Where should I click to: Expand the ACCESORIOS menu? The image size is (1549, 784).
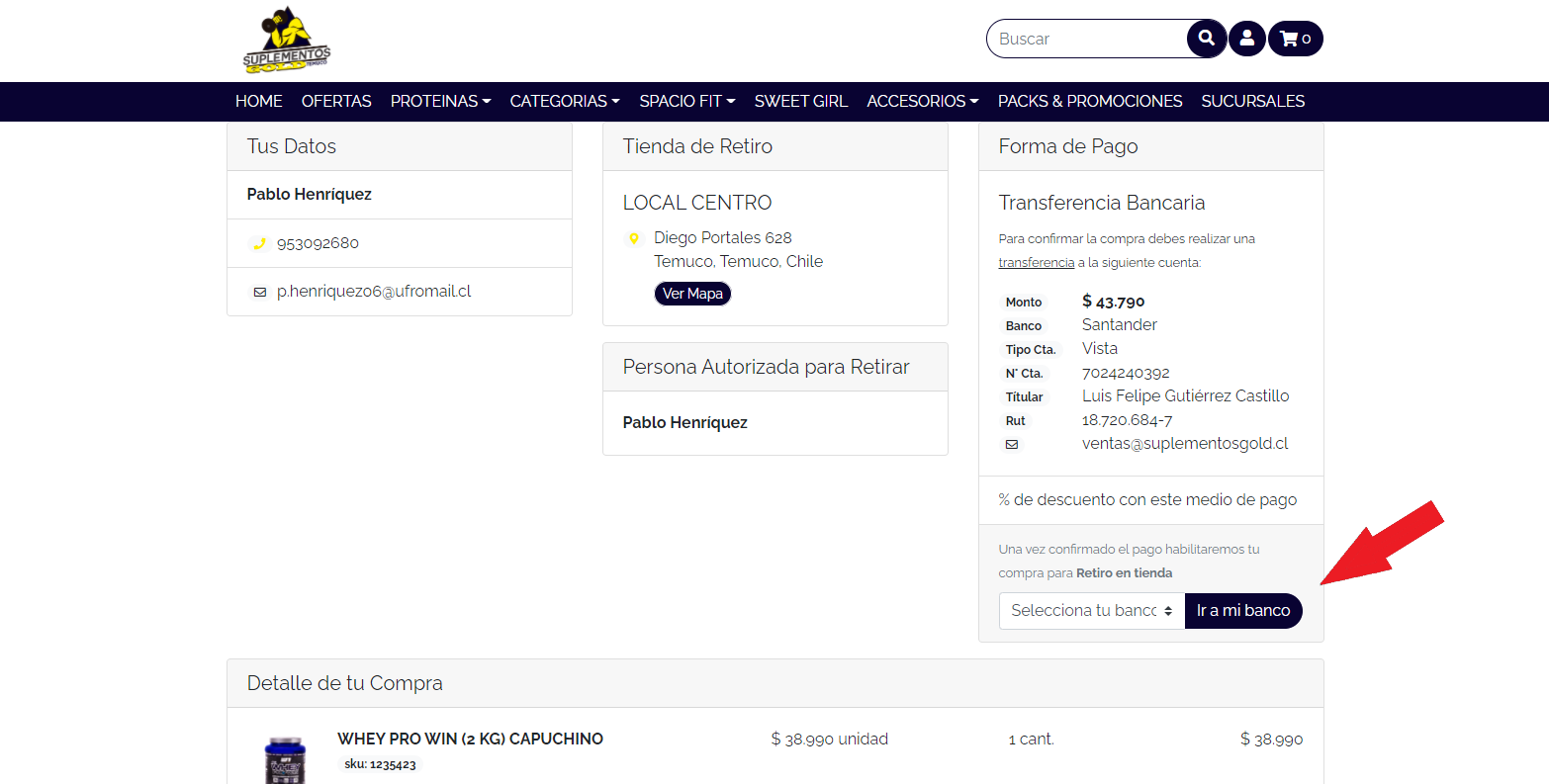coord(922,101)
